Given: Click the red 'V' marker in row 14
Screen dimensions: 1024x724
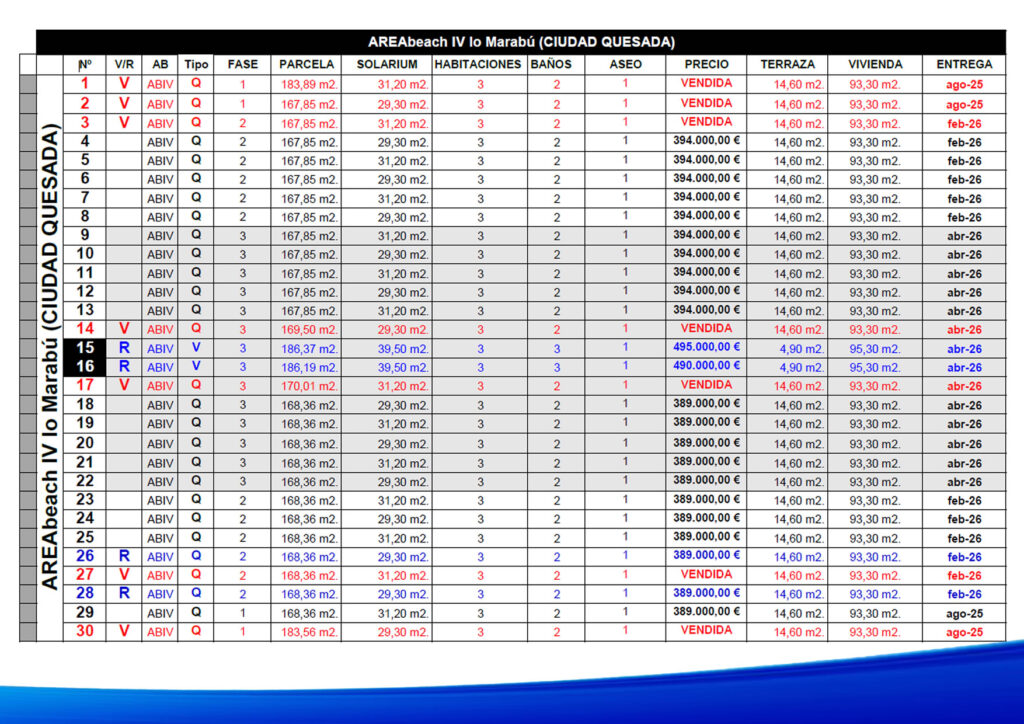Looking at the screenshot, I should pos(123,328).
